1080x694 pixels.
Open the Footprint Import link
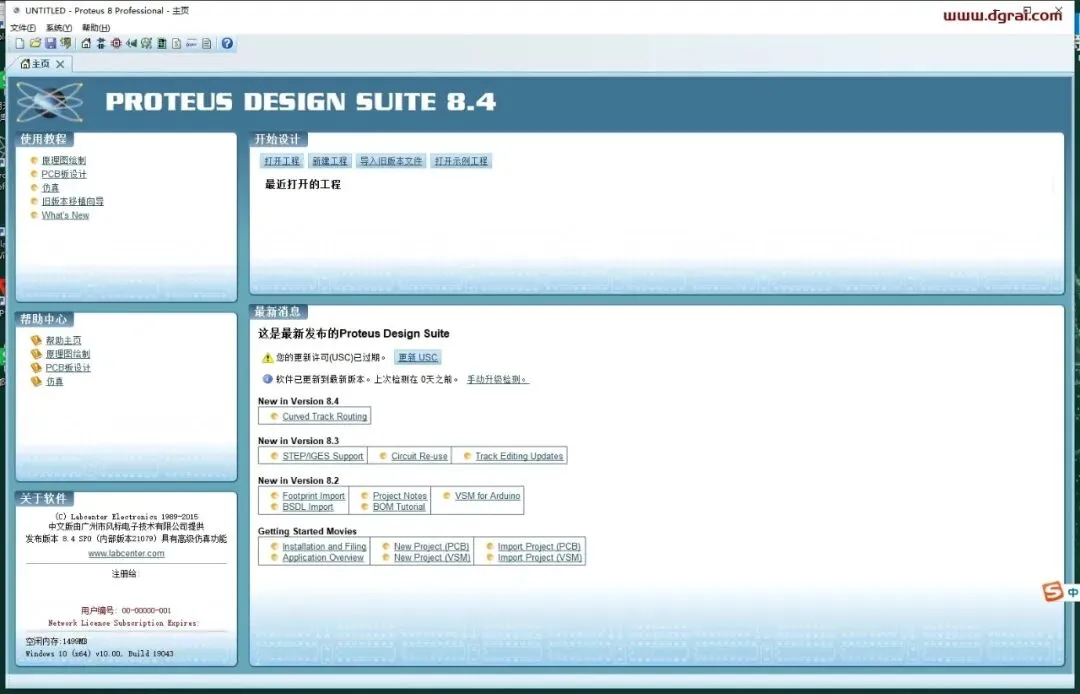pyautogui.click(x=313, y=496)
